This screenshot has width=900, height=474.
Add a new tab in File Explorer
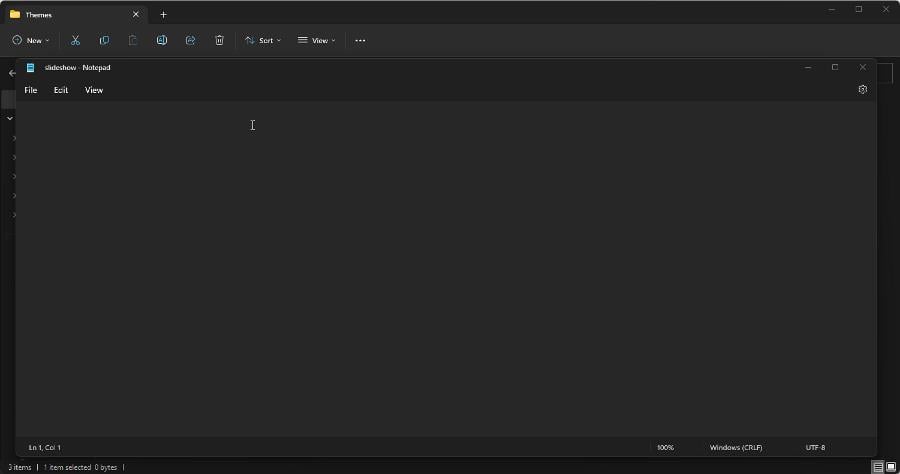[x=163, y=14]
